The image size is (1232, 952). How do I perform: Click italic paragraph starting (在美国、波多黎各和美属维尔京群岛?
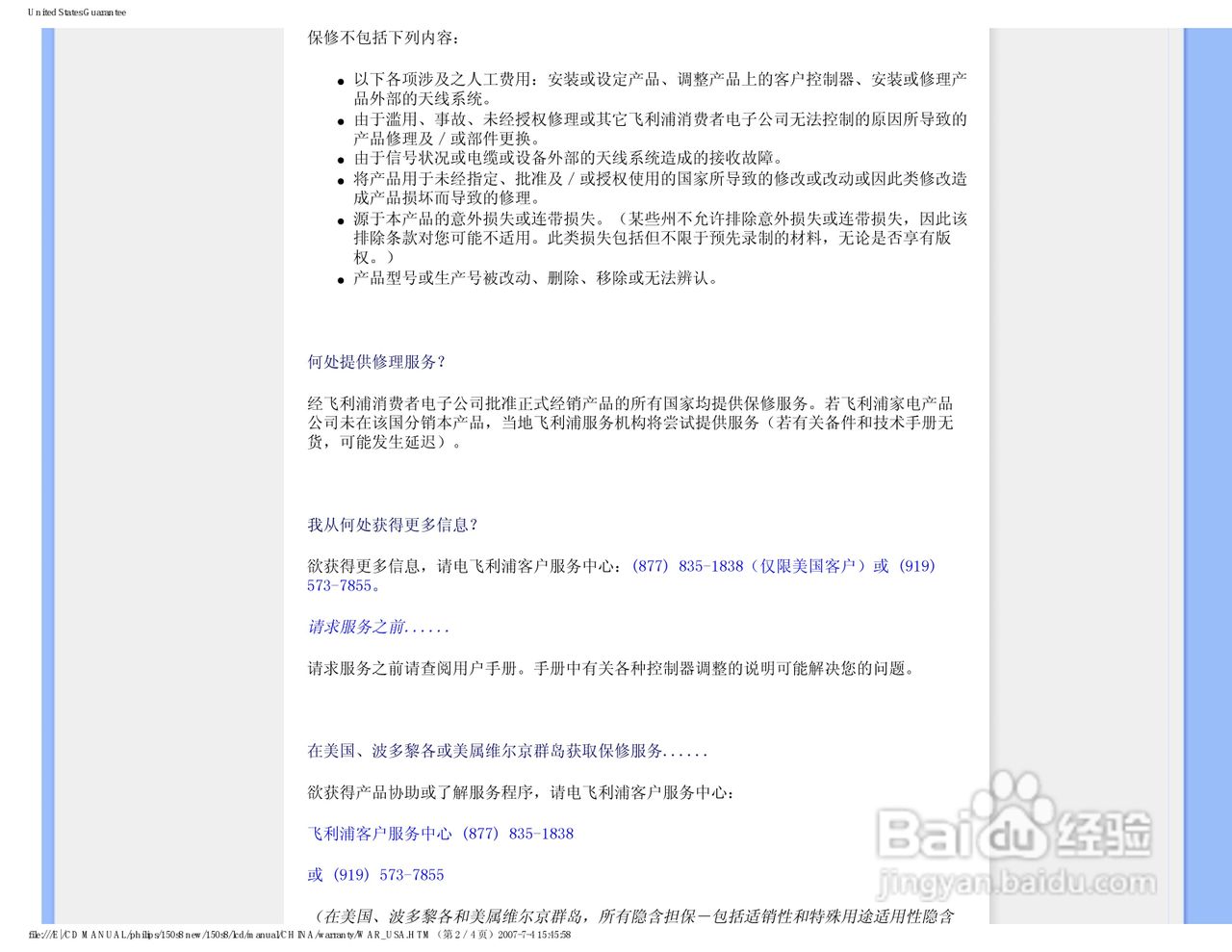tap(631, 915)
